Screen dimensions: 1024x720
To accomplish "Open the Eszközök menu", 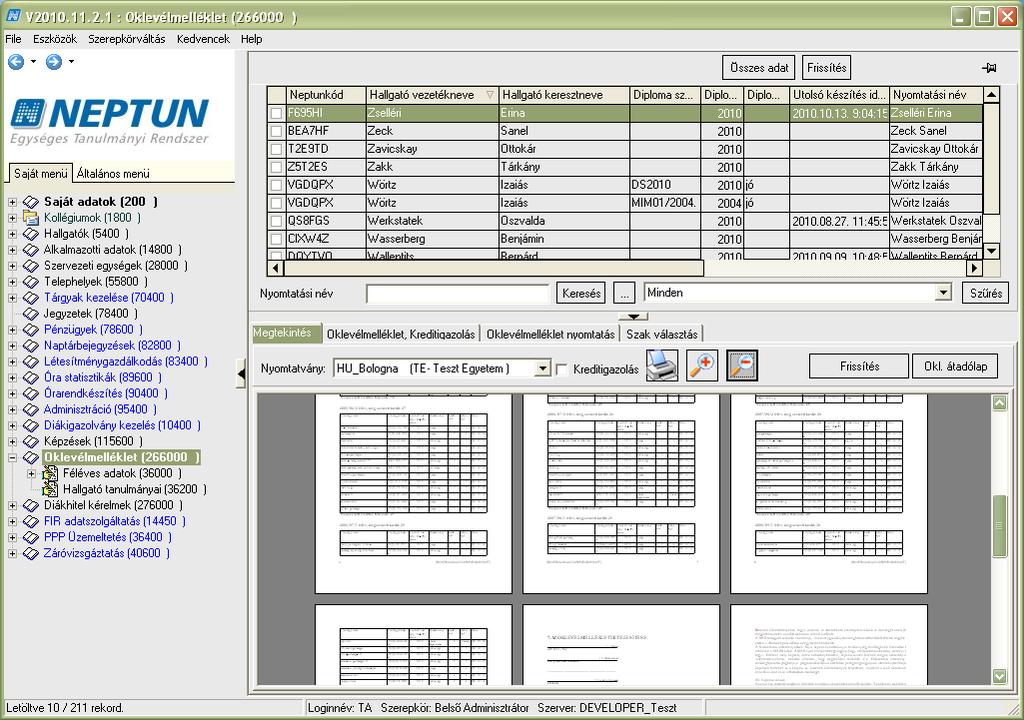I will point(55,39).
